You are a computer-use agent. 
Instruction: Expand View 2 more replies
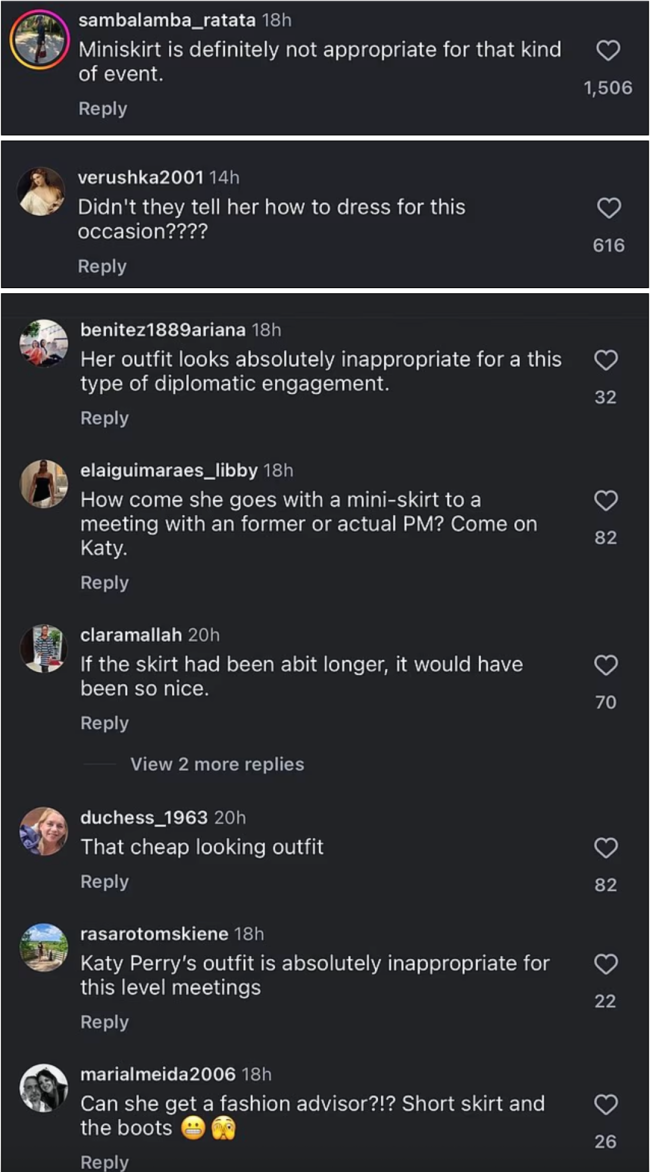[217, 764]
